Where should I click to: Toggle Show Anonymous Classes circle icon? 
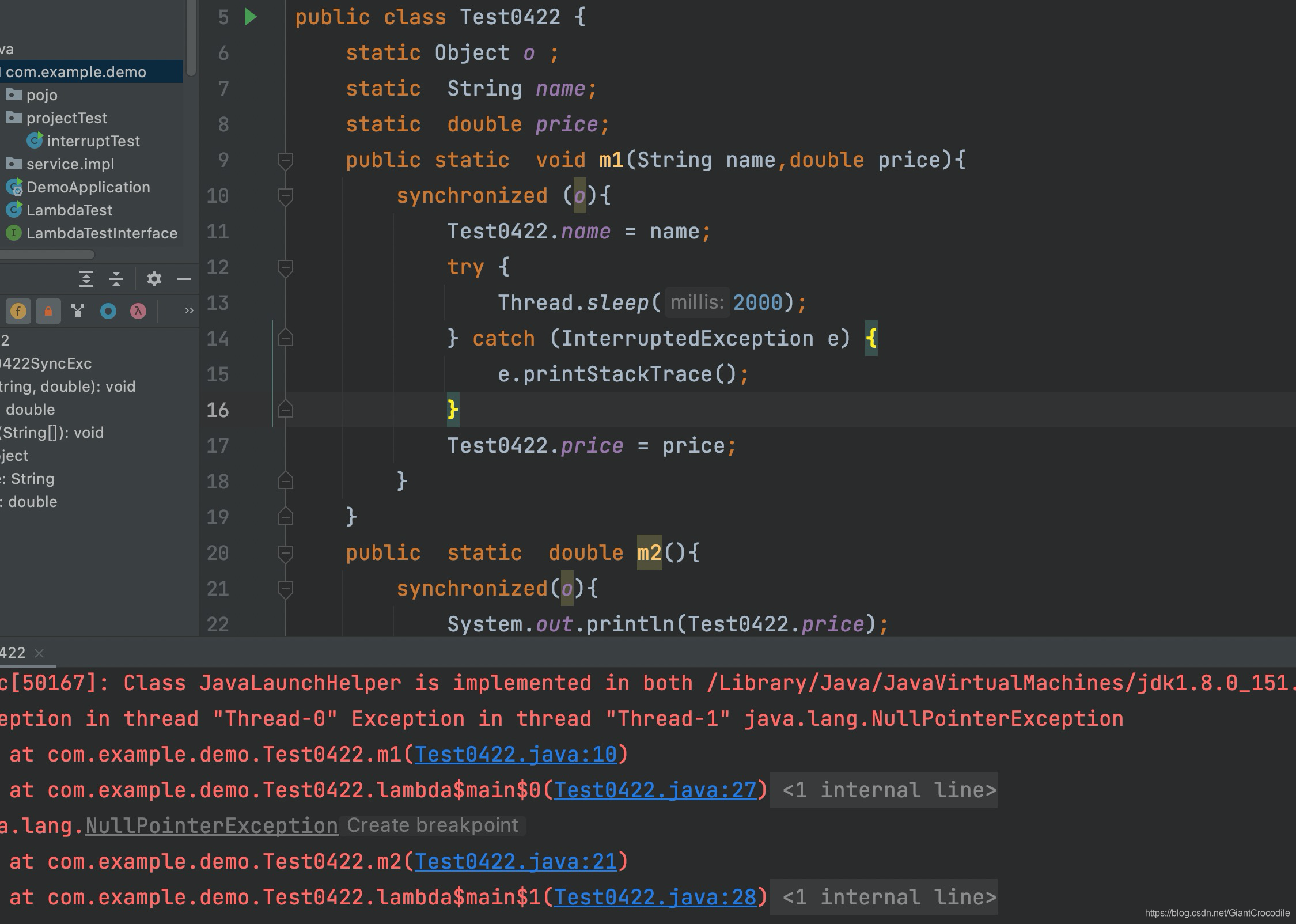(108, 312)
